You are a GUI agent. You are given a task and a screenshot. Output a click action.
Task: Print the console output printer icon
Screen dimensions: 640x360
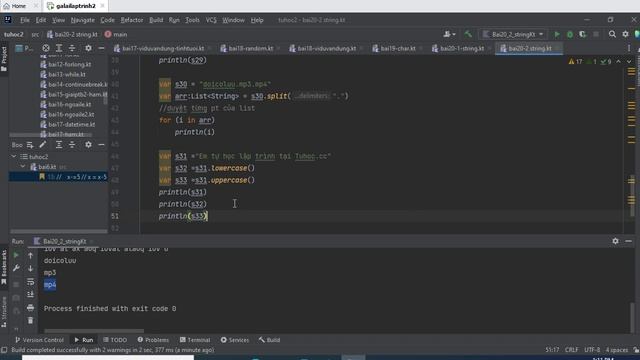pyautogui.click(x=30, y=307)
